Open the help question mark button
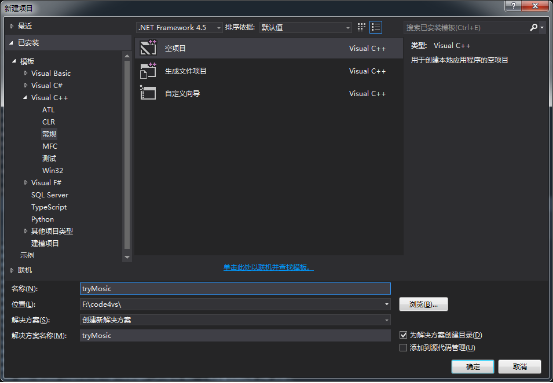Image resolution: width=553 pixels, height=383 pixels. (513, 6)
